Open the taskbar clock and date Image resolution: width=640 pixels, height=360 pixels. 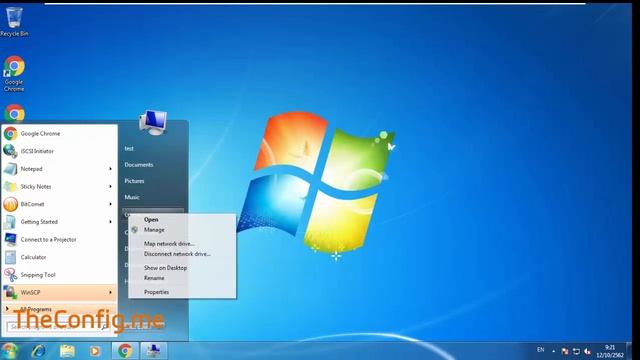610,351
